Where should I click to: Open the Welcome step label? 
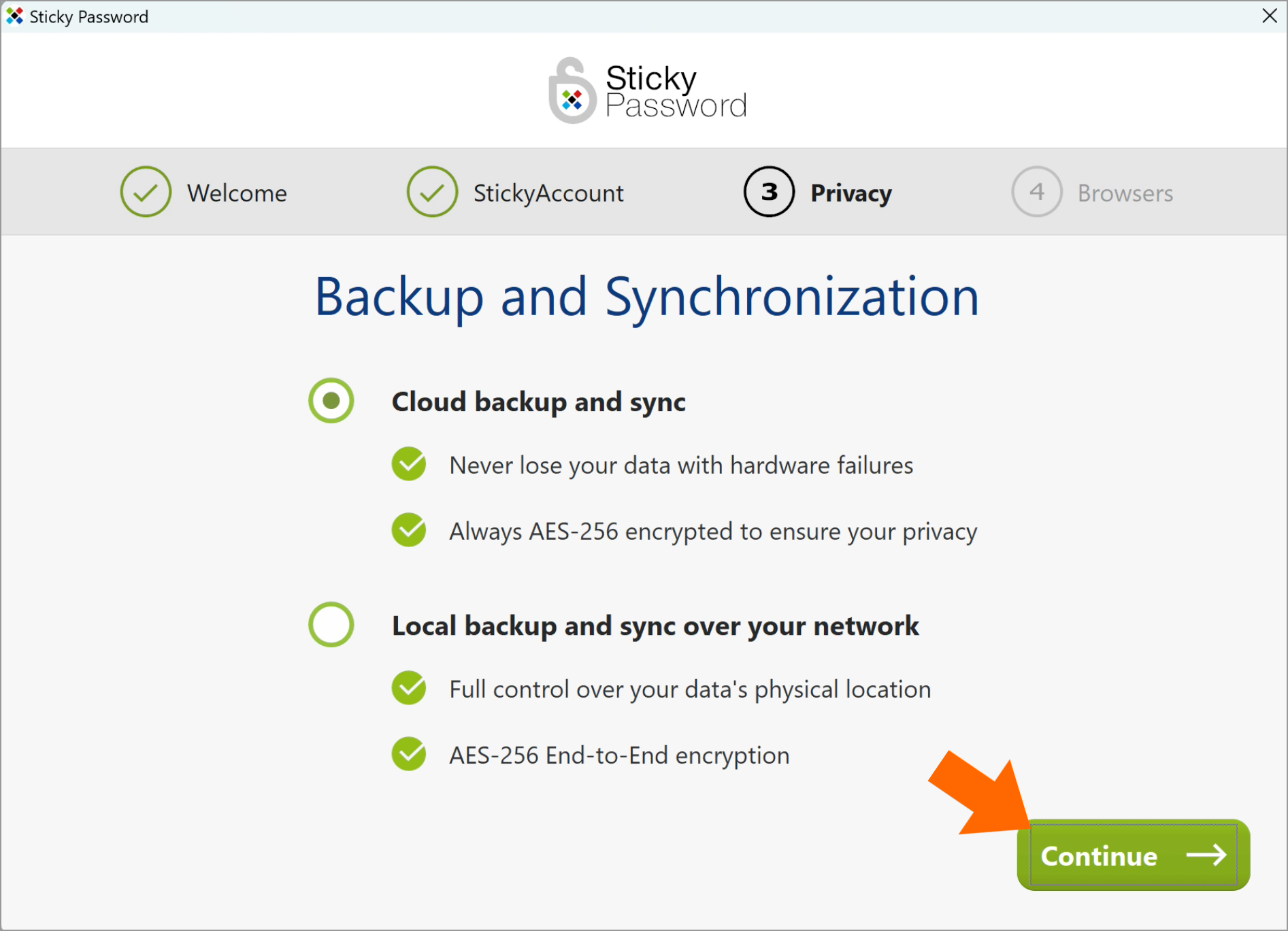point(237,193)
